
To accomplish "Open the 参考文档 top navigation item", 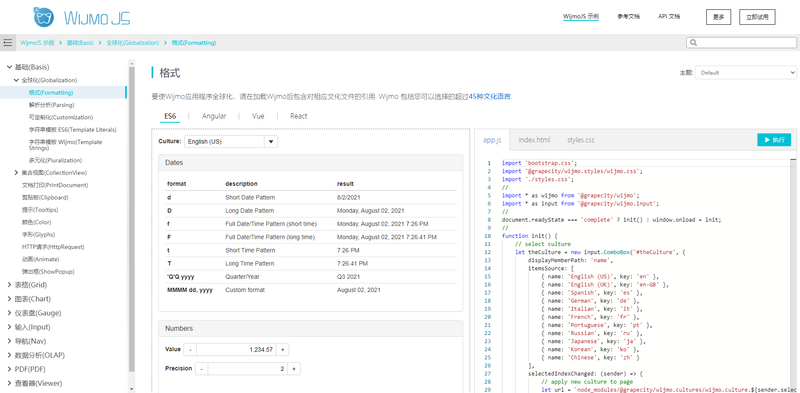I will [x=628, y=17].
